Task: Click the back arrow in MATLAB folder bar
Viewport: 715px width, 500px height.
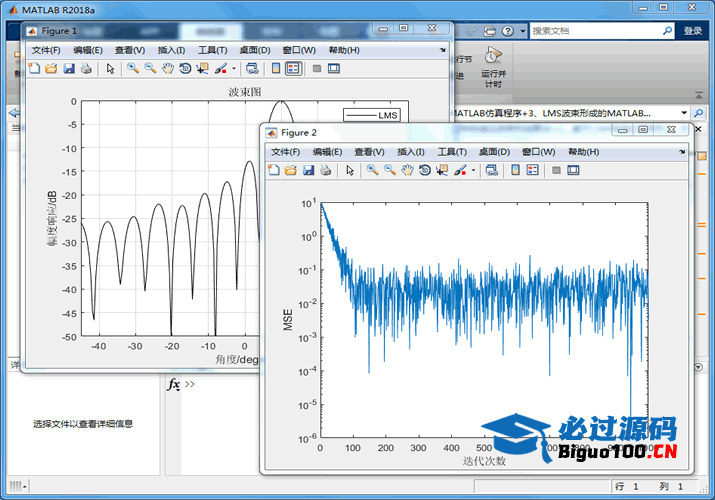Action: pyautogui.click(x=14, y=113)
